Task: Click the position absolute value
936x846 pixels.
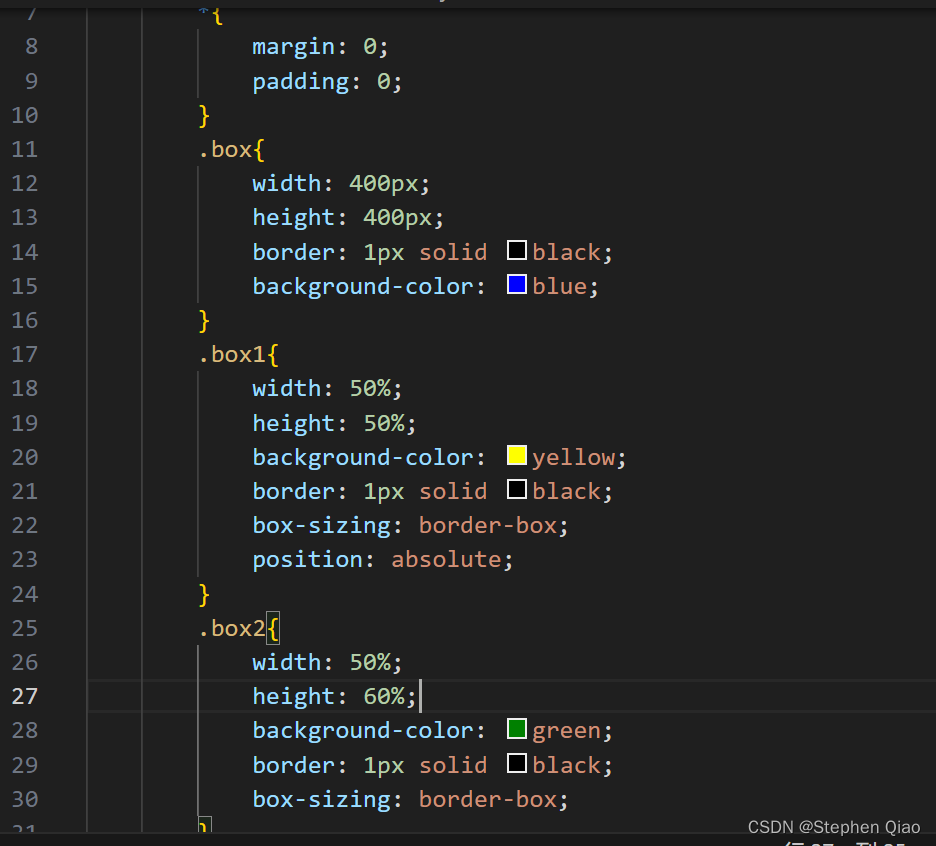Action: pyautogui.click(x=447, y=559)
